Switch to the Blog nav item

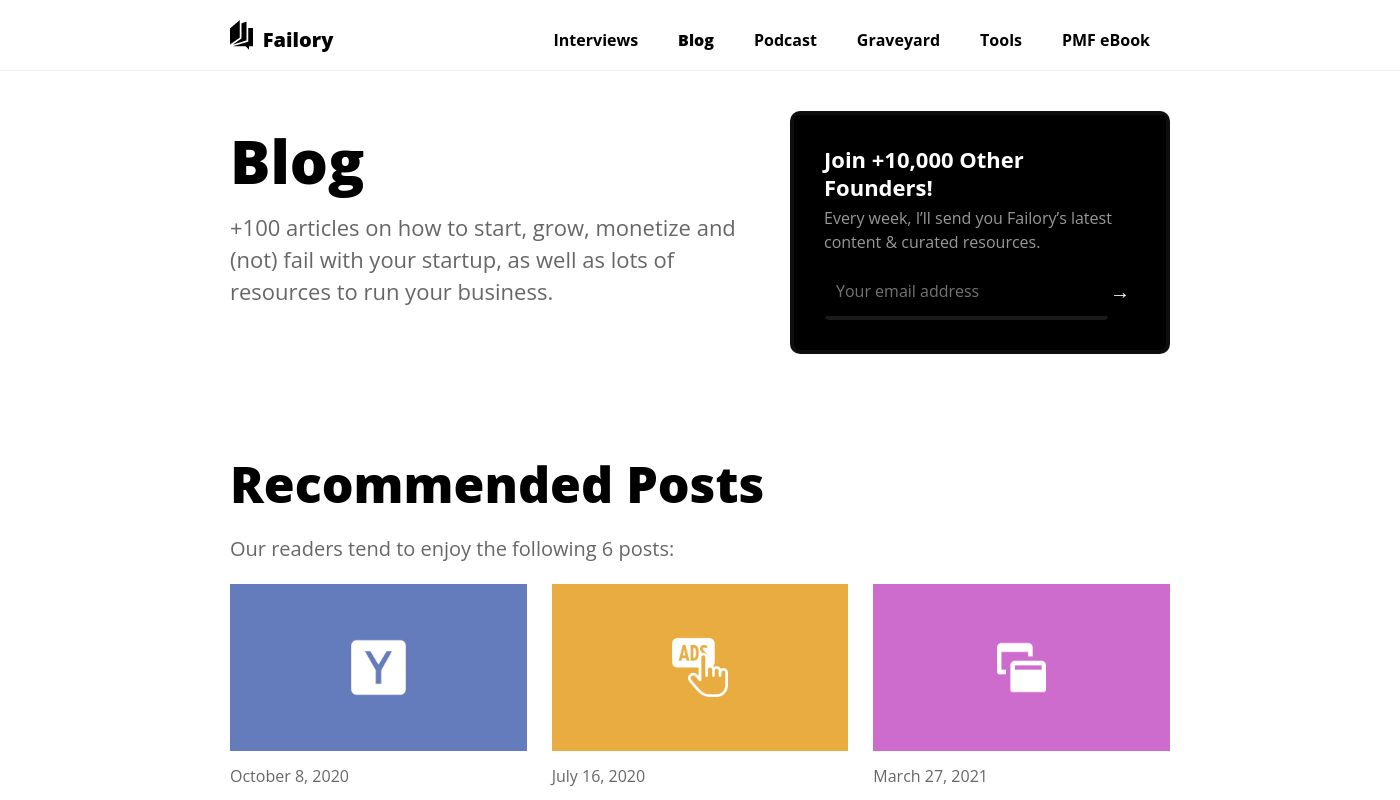(695, 40)
